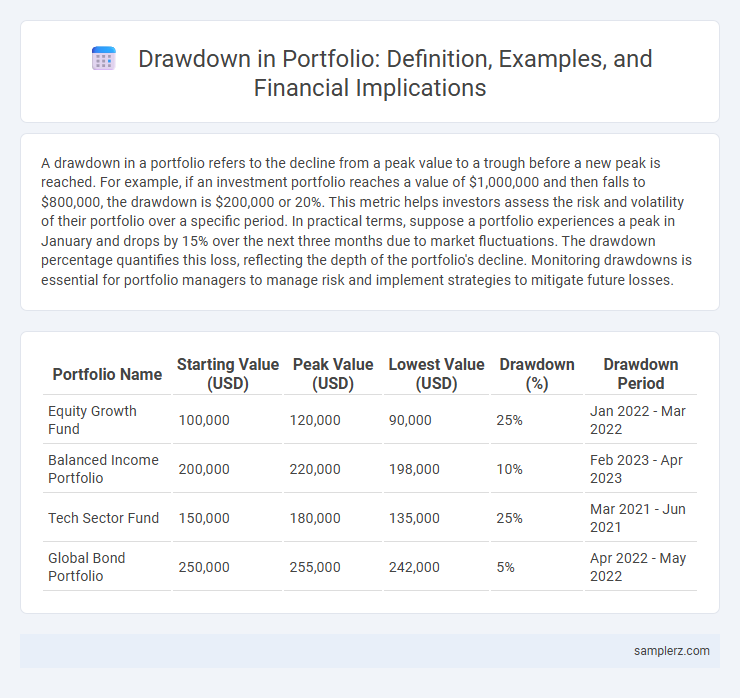
Task: Click the lowest value 198,000
Action: coord(414,469)
